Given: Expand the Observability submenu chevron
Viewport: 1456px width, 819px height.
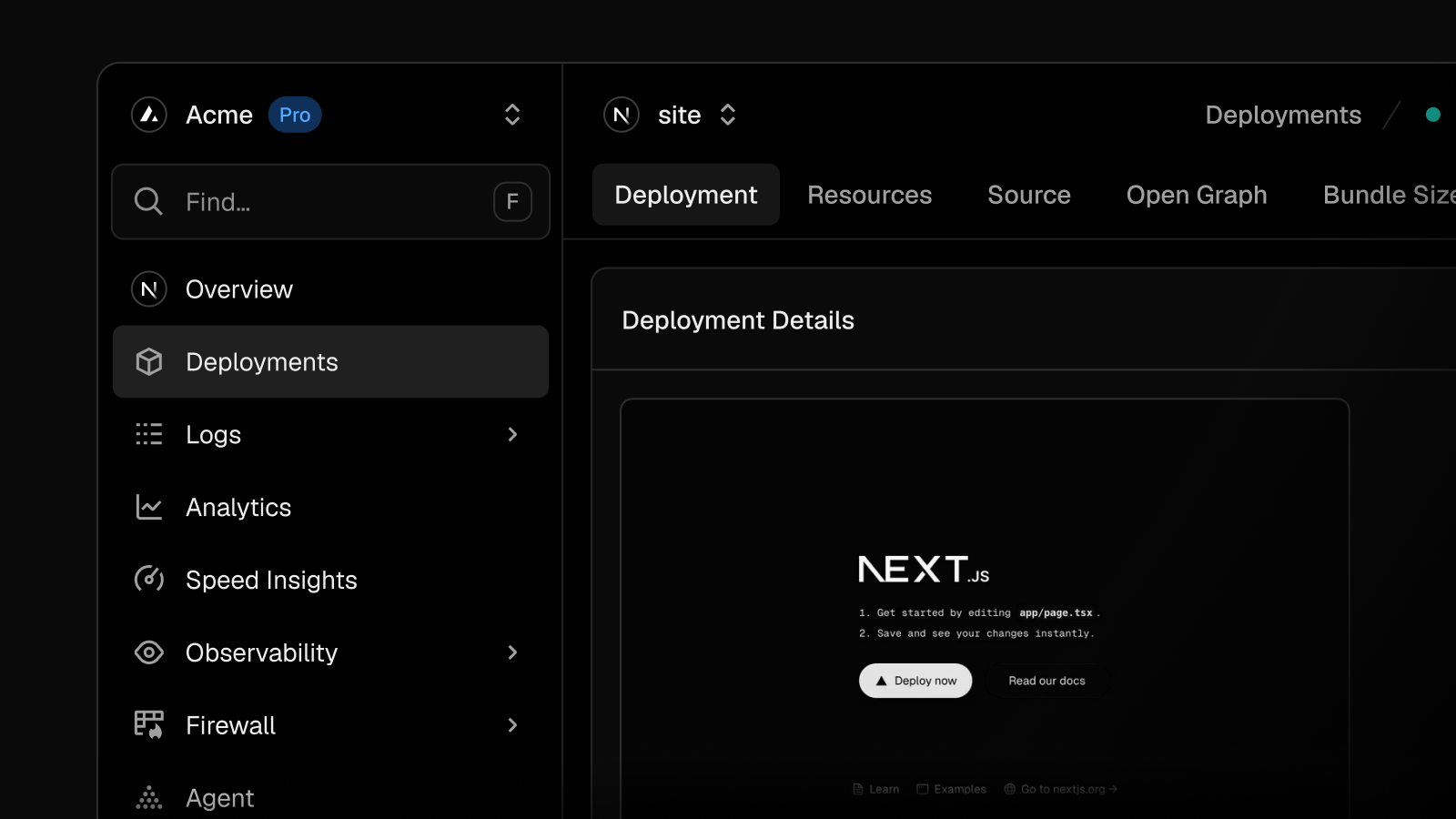Looking at the screenshot, I should 512,652.
